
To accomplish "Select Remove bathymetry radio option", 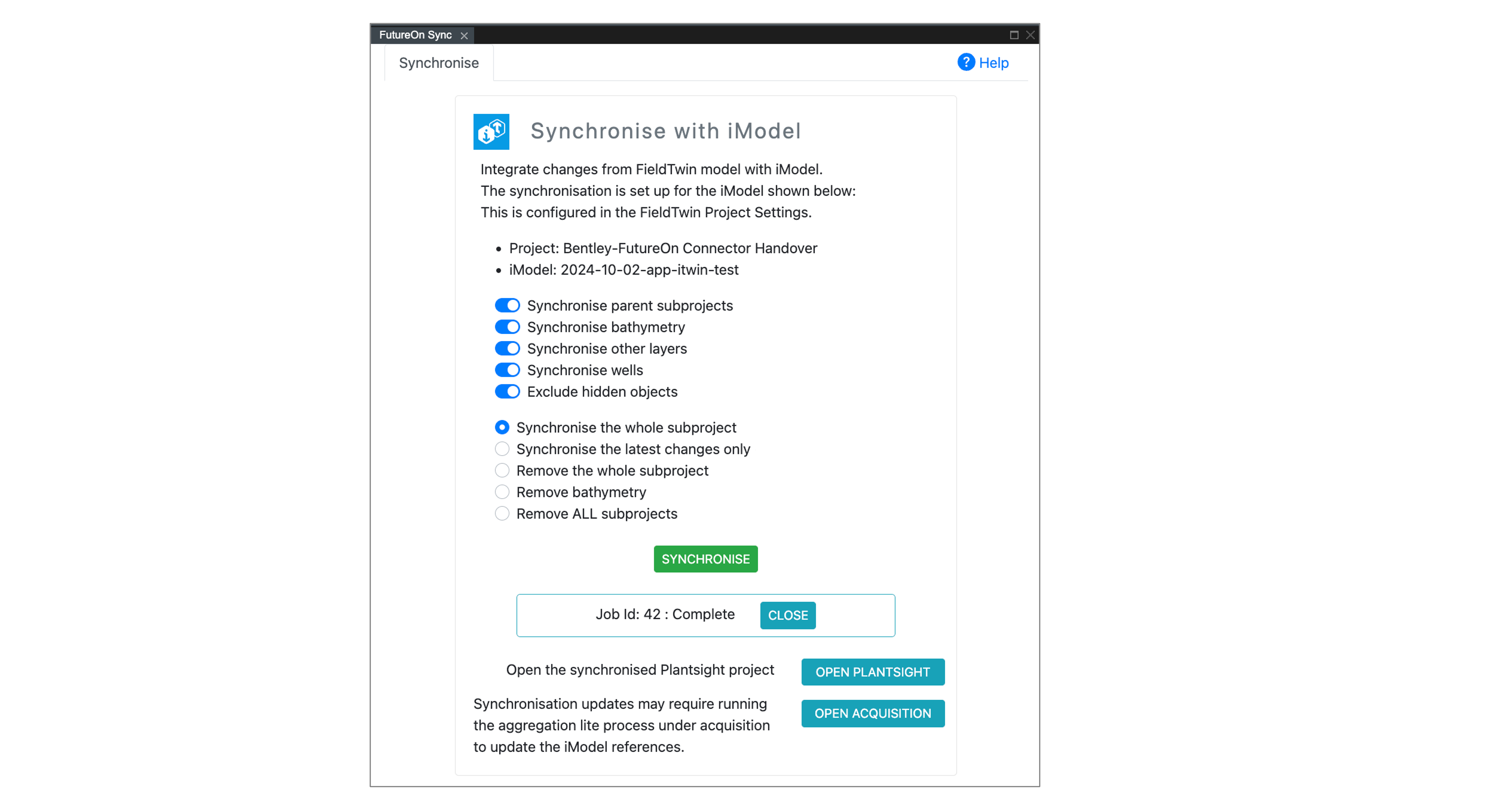I will [502, 491].
